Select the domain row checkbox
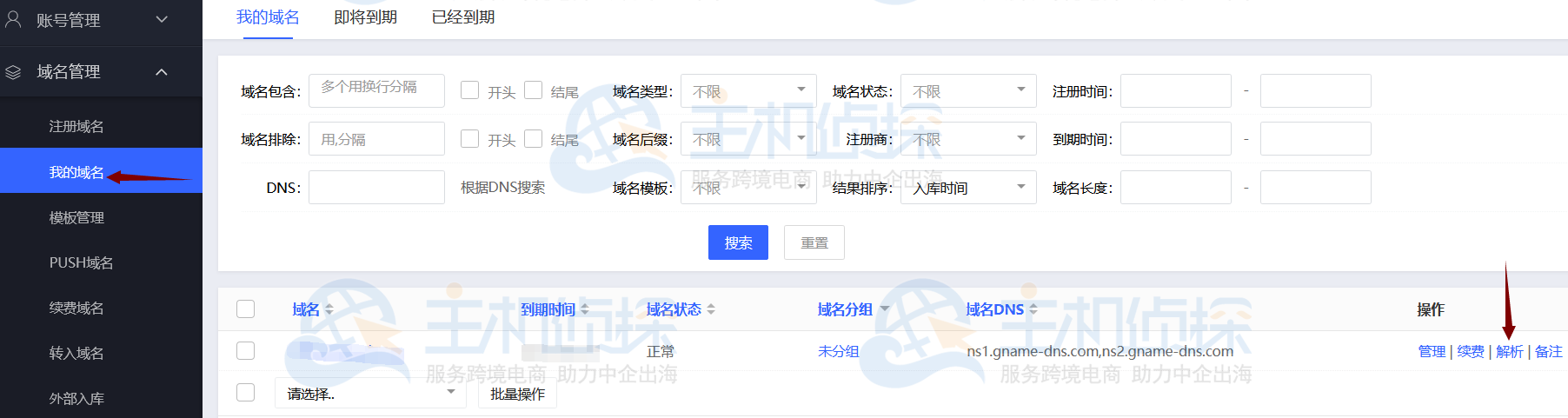 (x=246, y=350)
